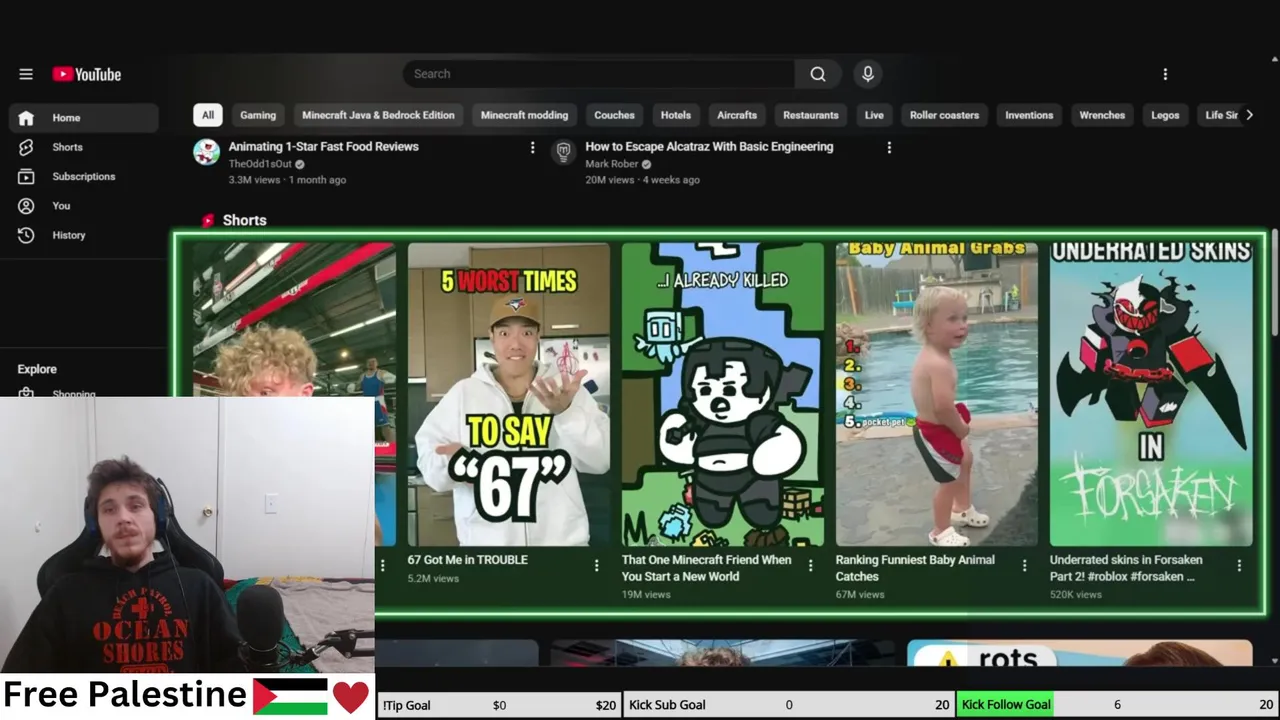Open options for Underrated skins in Forsaken
Screen dimensions: 1280x720
pos(1239,566)
